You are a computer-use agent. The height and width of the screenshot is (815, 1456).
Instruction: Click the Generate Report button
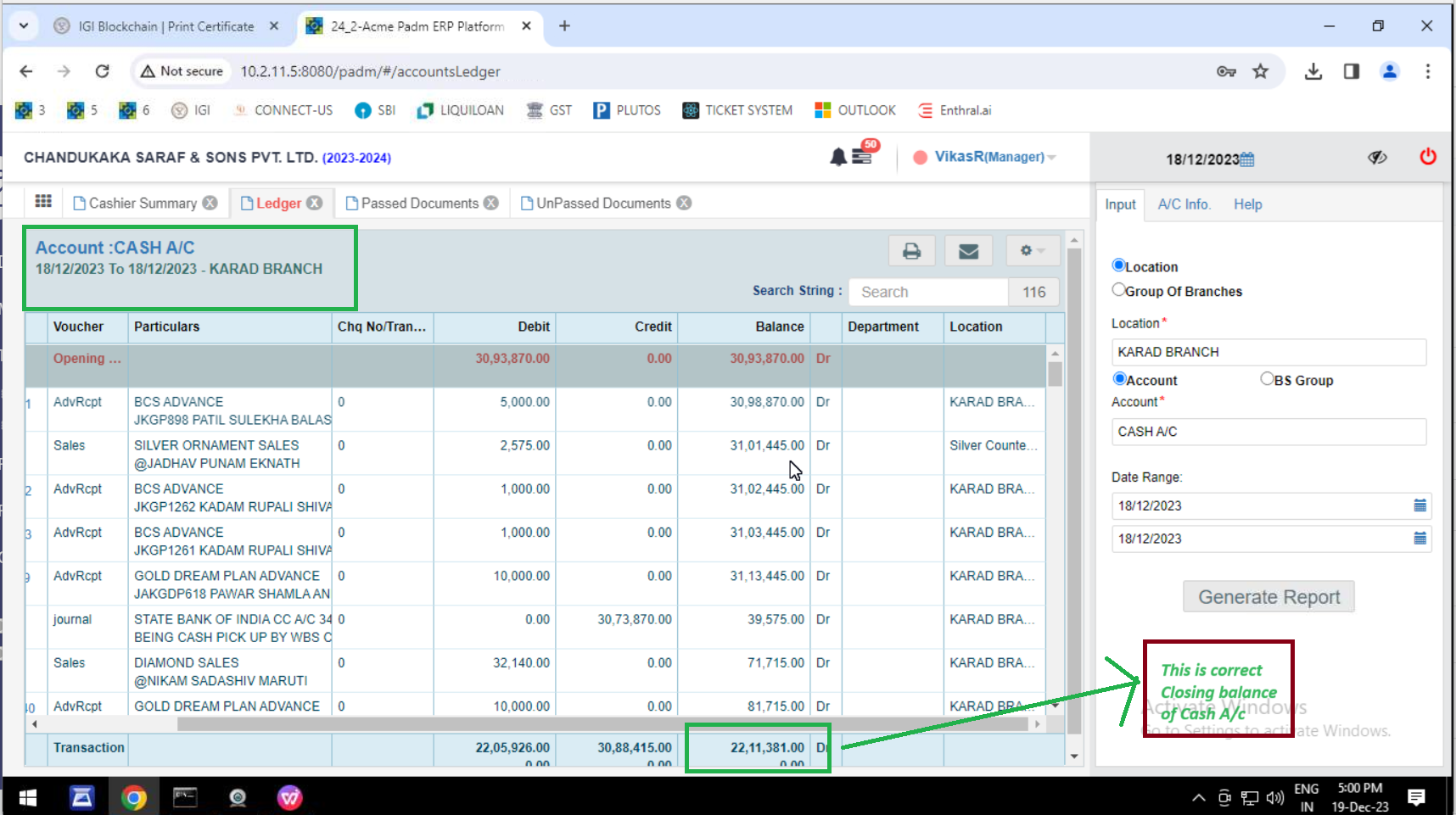pos(1268,597)
